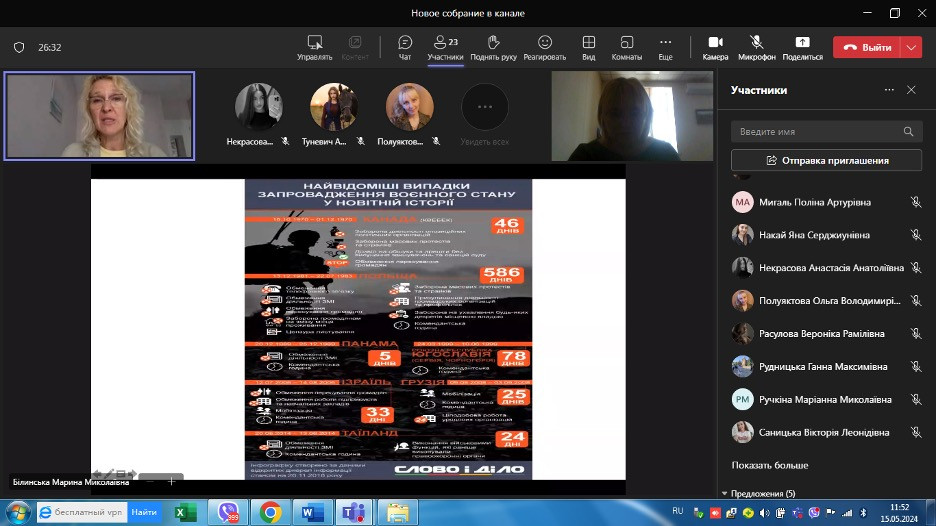Image resolution: width=936 pixels, height=526 pixels.
Task: Open the Windows Start button
Action: (x=18, y=512)
